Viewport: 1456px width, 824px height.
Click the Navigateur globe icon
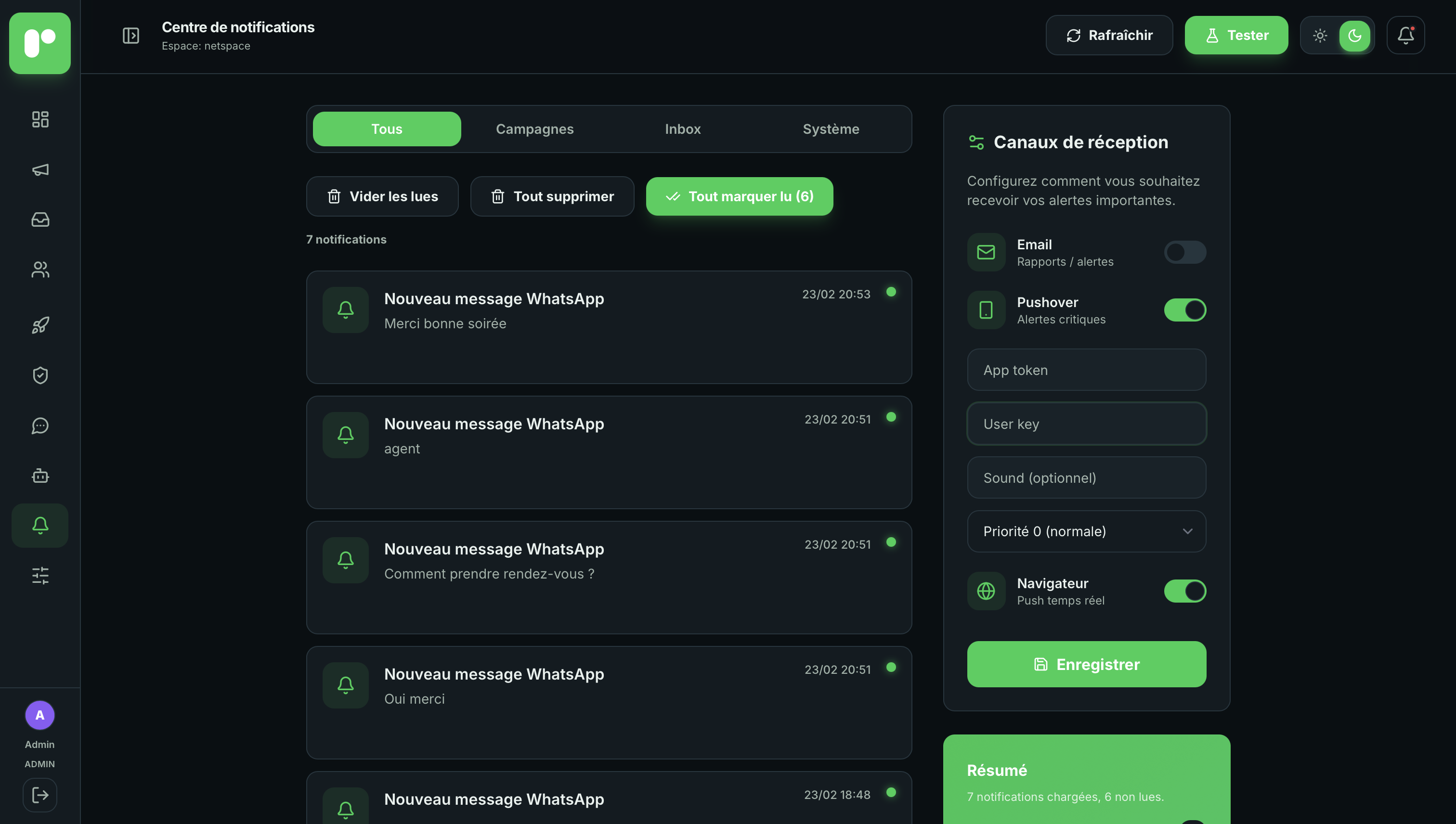pyautogui.click(x=986, y=591)
